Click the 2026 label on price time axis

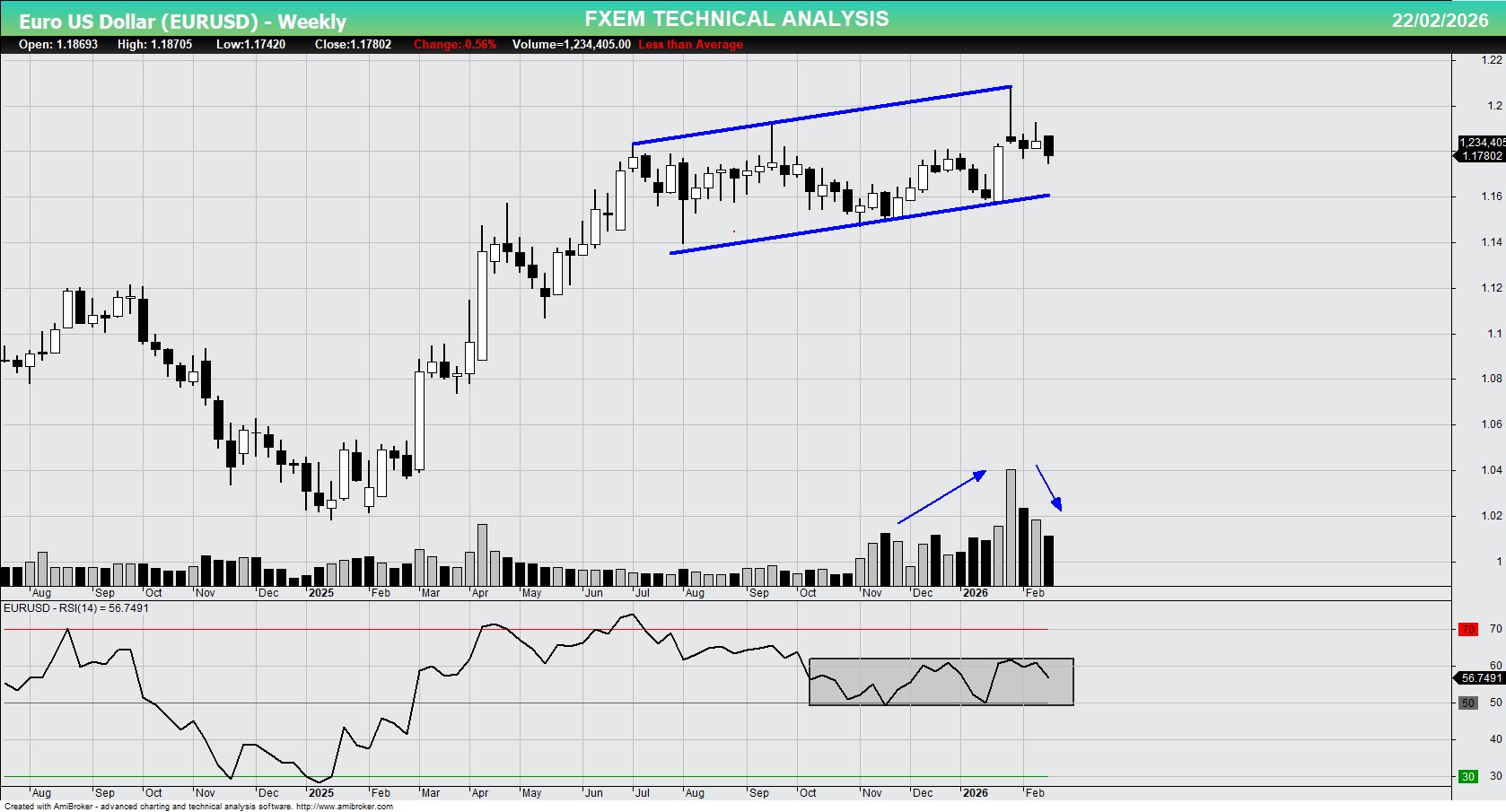(975, 593)
